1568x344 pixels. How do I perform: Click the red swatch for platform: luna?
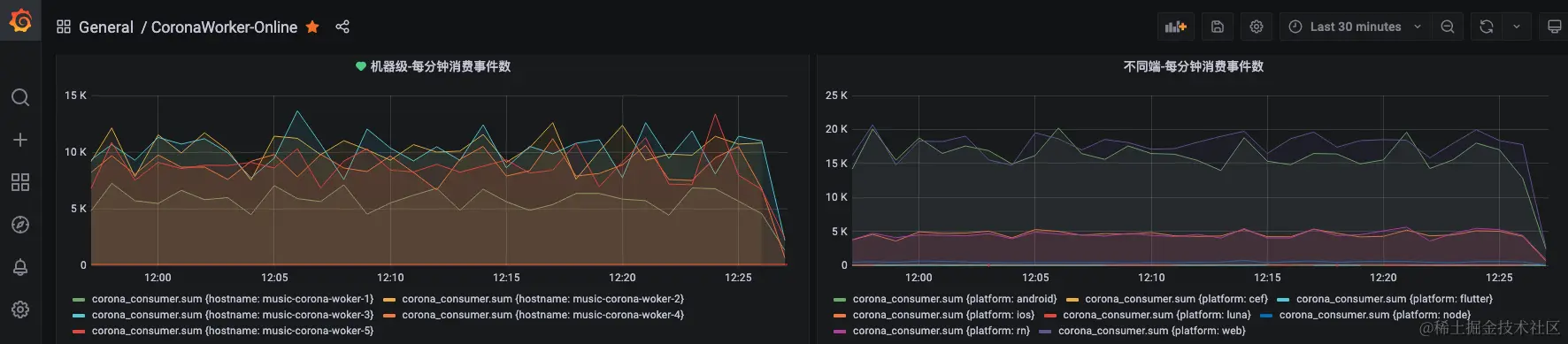(x=1050, y=316)
